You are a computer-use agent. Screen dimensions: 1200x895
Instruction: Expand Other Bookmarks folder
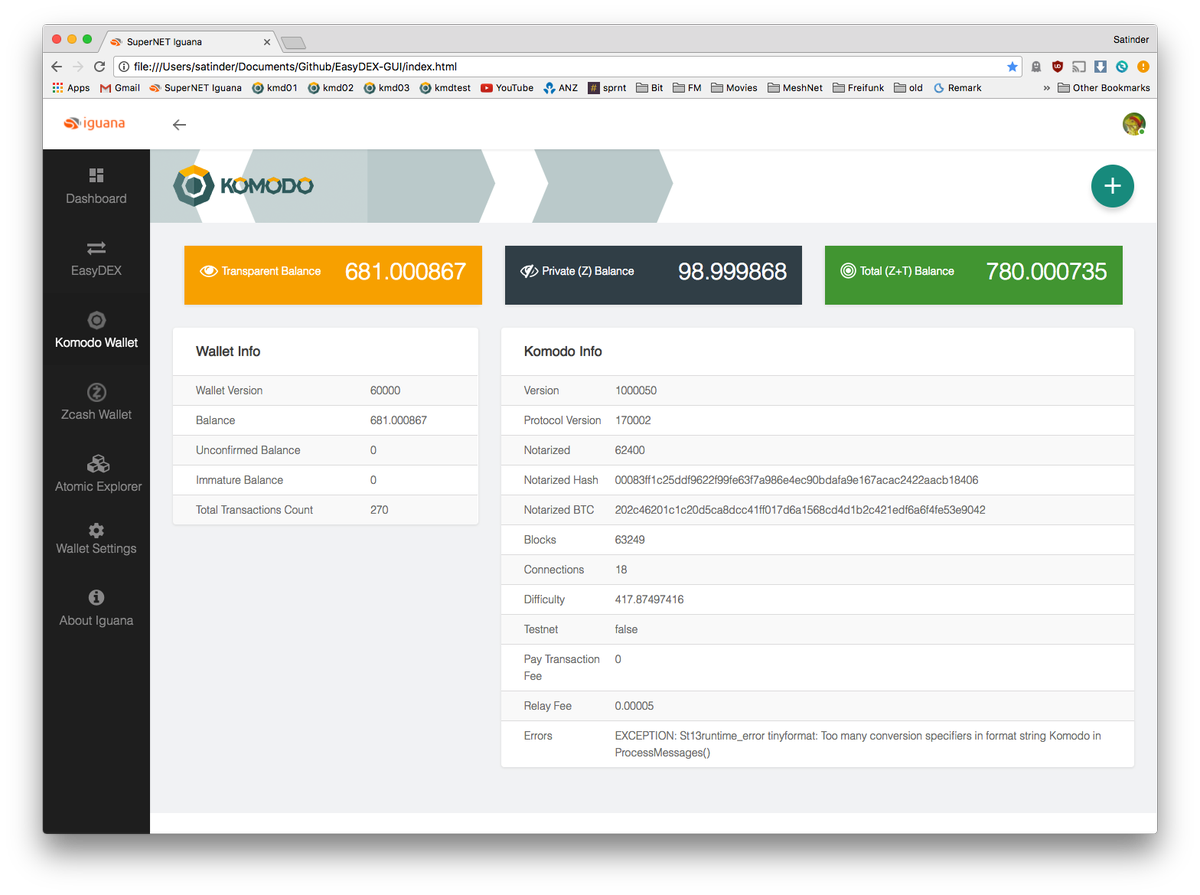pos(1103,88)
